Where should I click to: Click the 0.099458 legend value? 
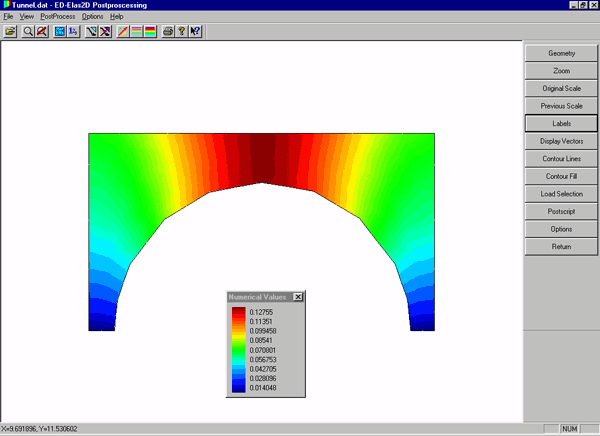click(x=262, y=331)
